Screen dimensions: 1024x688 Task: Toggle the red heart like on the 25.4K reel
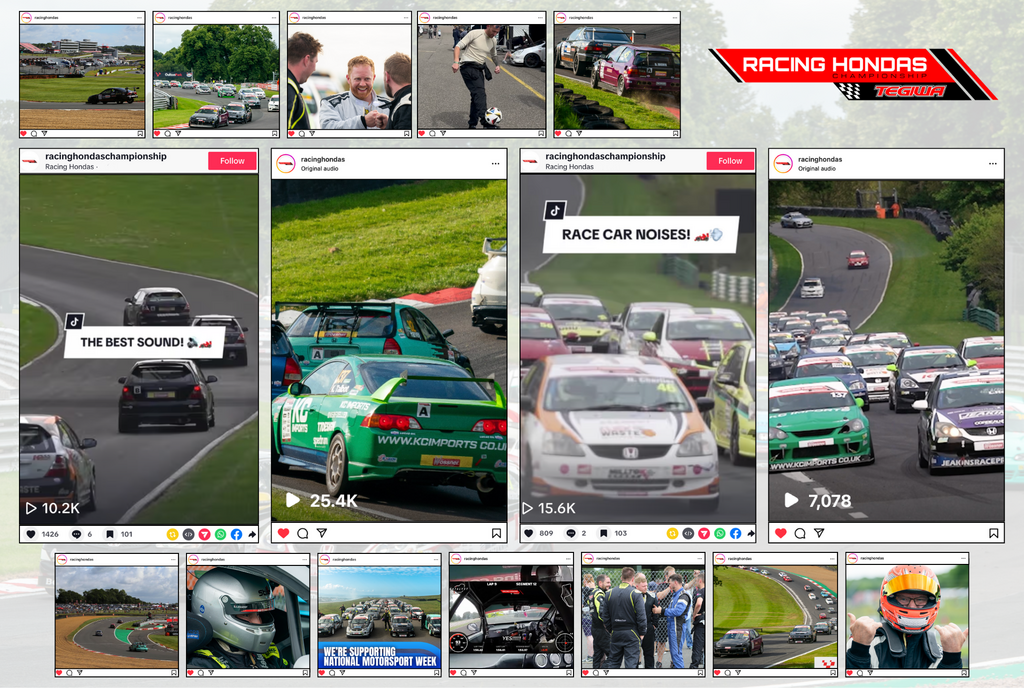tap(283, 534)
